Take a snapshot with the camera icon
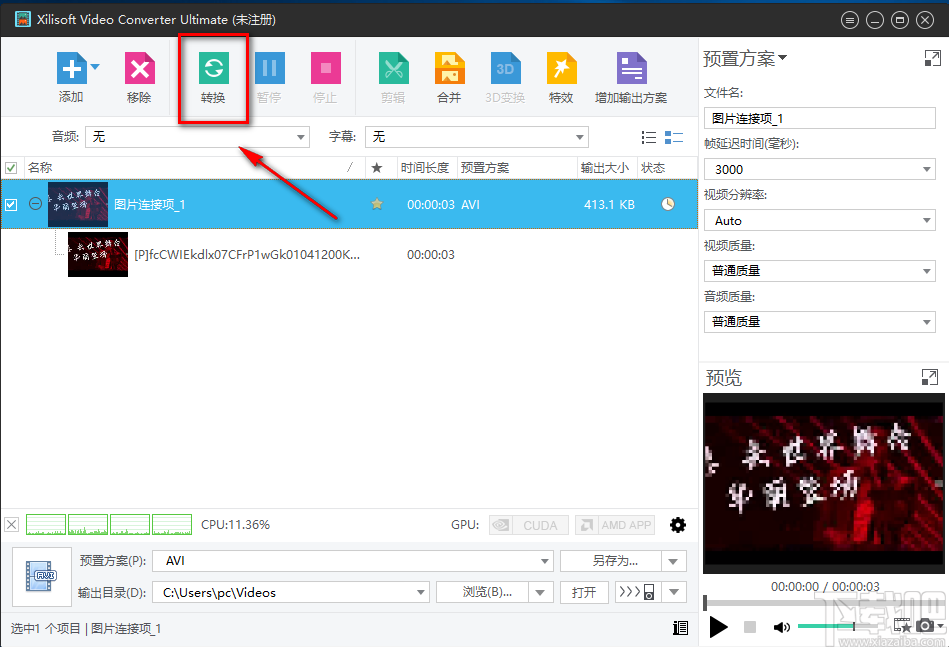The image size is (949, 647). coord(925,627)
